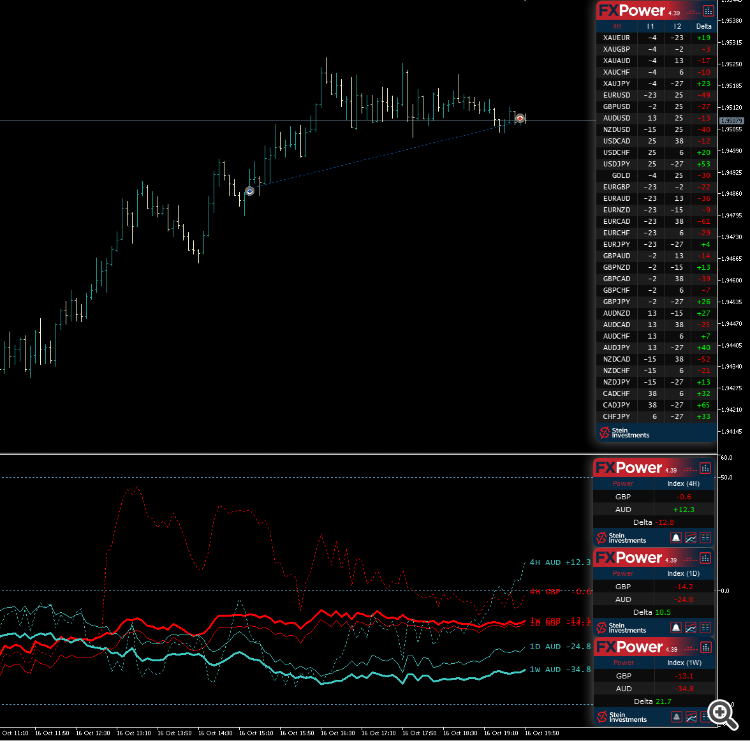Click the '1D AUD -24.8' line label
Screen dimensions: 750x741
pos(560,647)
